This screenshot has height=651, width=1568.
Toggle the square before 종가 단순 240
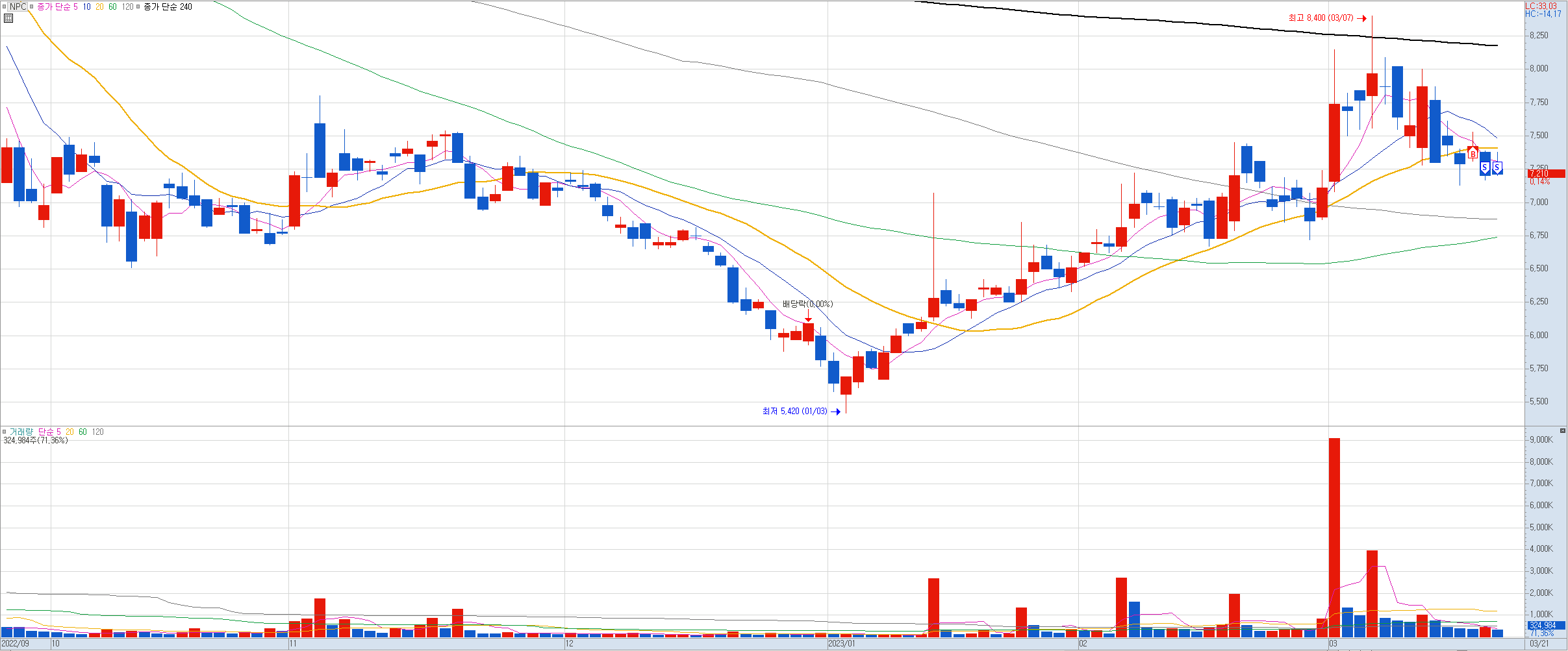[x=138, y=6]
